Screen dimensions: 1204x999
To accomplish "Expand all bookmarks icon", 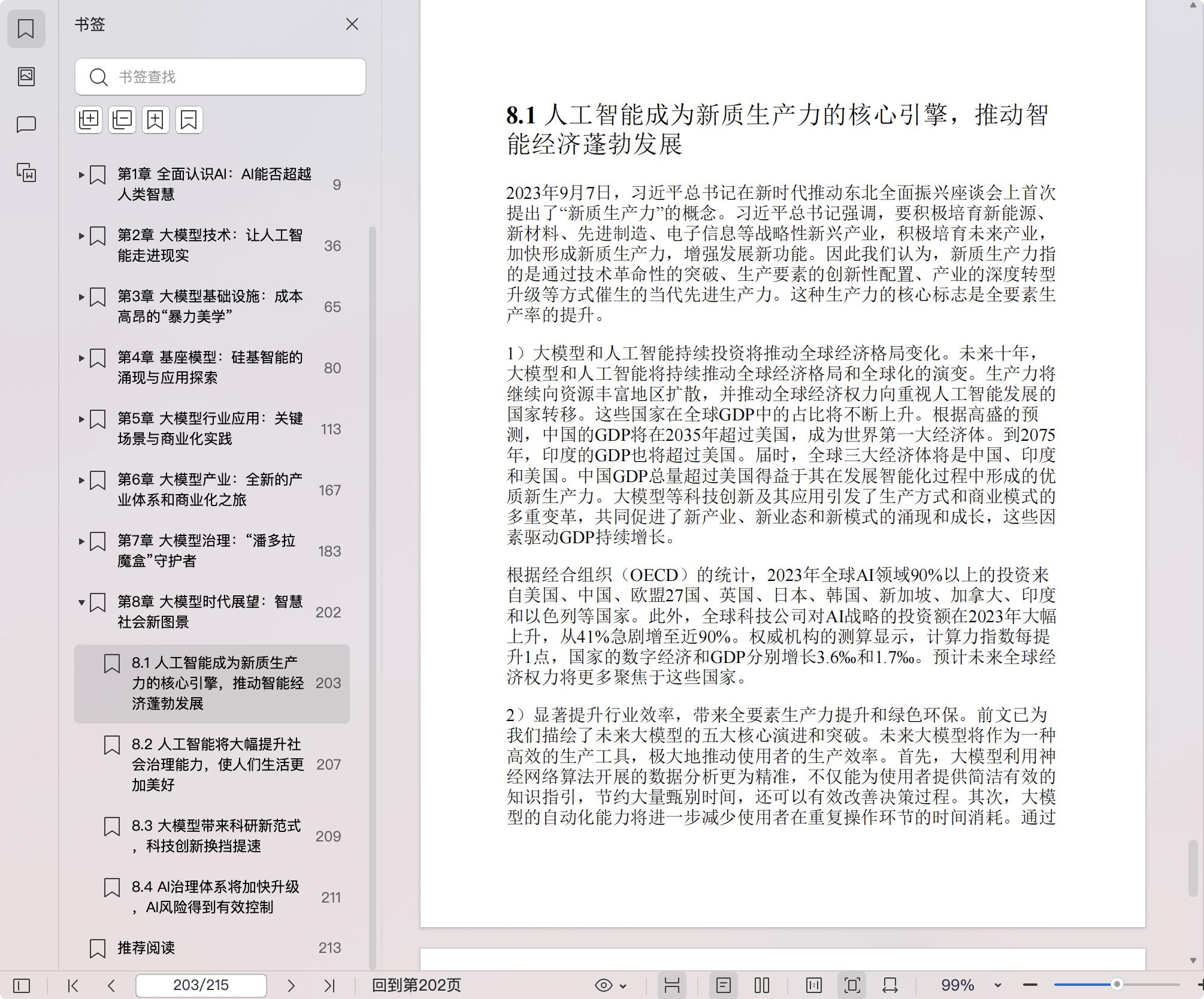I will point(89,120).
